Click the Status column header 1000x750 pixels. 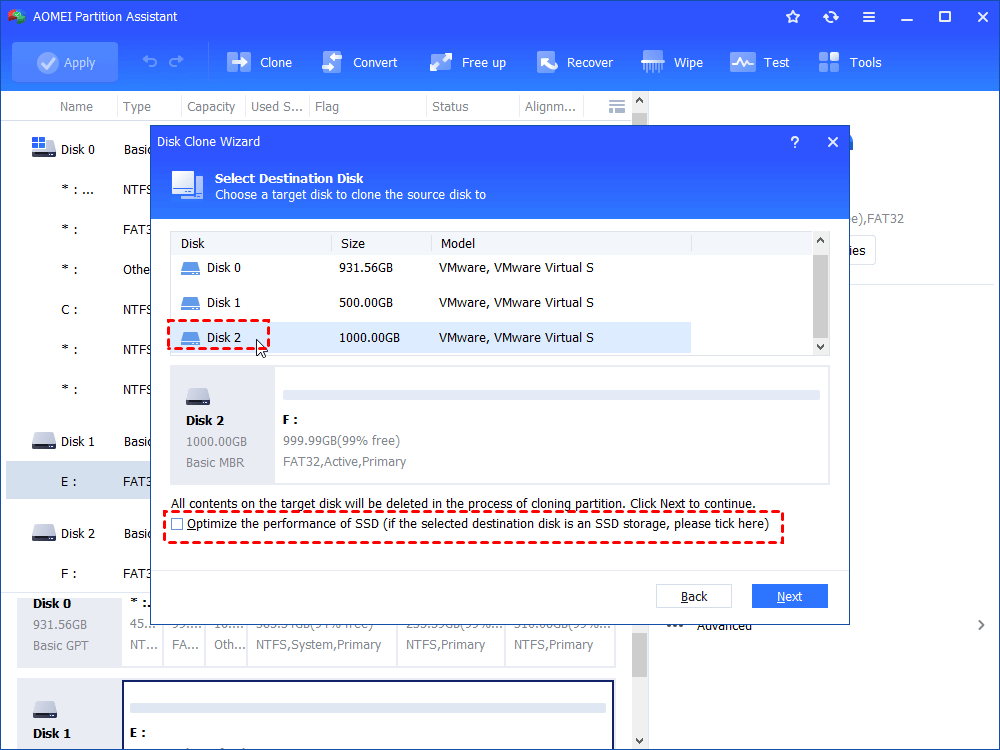click(450, 107)
